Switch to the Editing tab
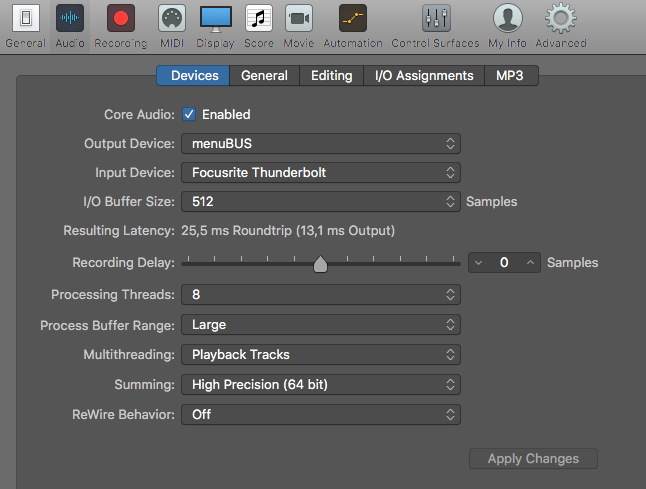Image resolution: width=646 pixels, height=489 pixels. (331, 76)
